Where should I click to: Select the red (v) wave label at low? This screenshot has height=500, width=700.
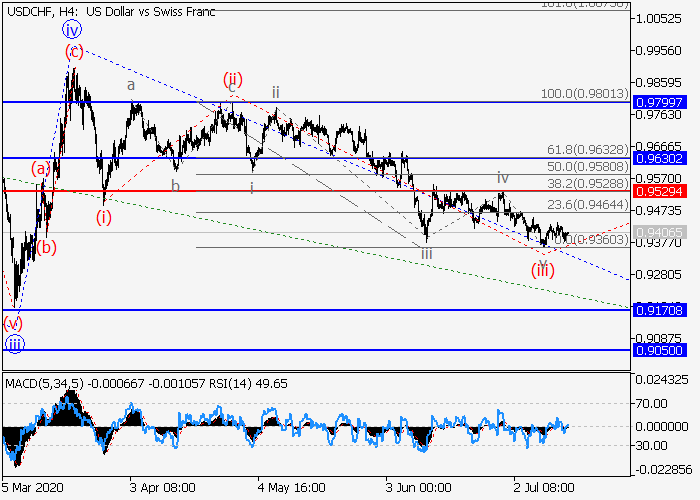(13, 322)
